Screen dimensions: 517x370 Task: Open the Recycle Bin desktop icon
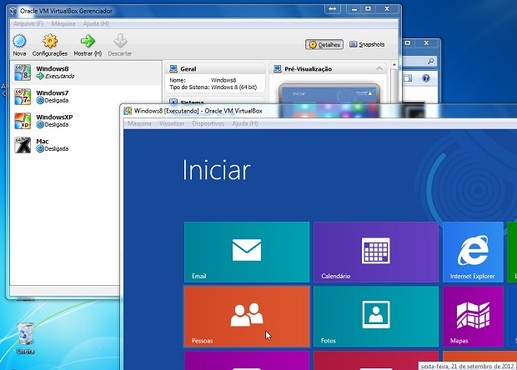click(25, 337)
